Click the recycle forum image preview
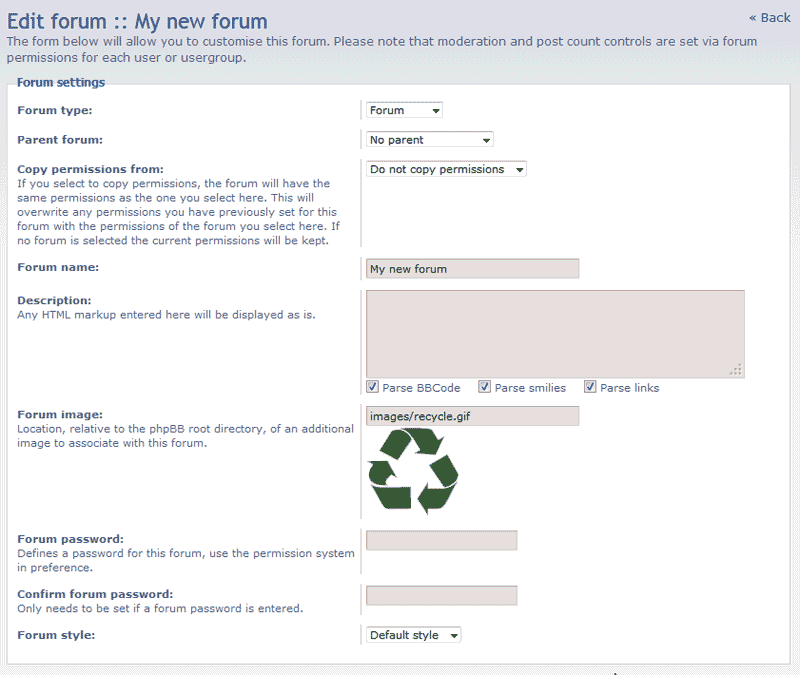This screenshot has height=675, width=800. [413, 471]
